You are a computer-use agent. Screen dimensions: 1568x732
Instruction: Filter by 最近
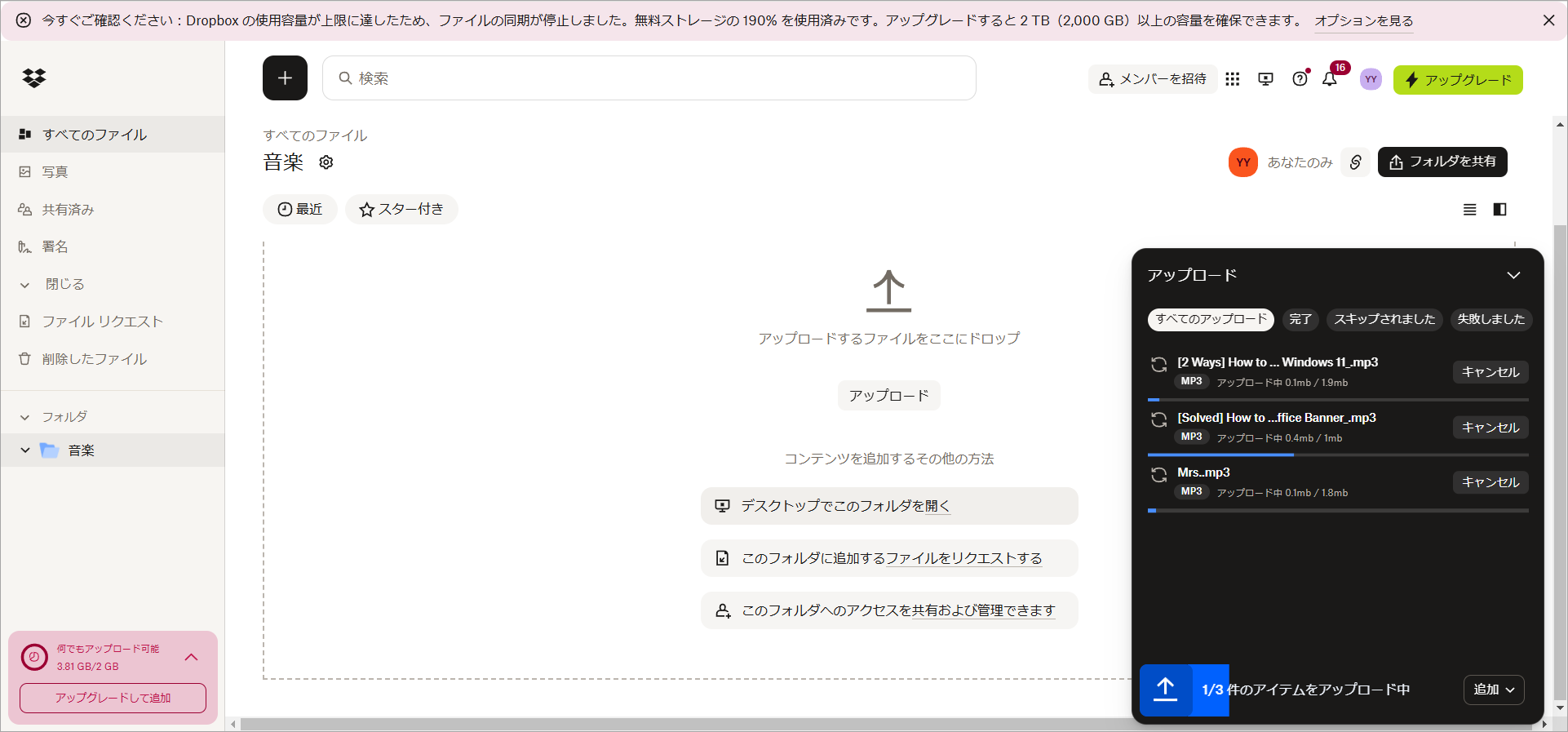[299, 210]
